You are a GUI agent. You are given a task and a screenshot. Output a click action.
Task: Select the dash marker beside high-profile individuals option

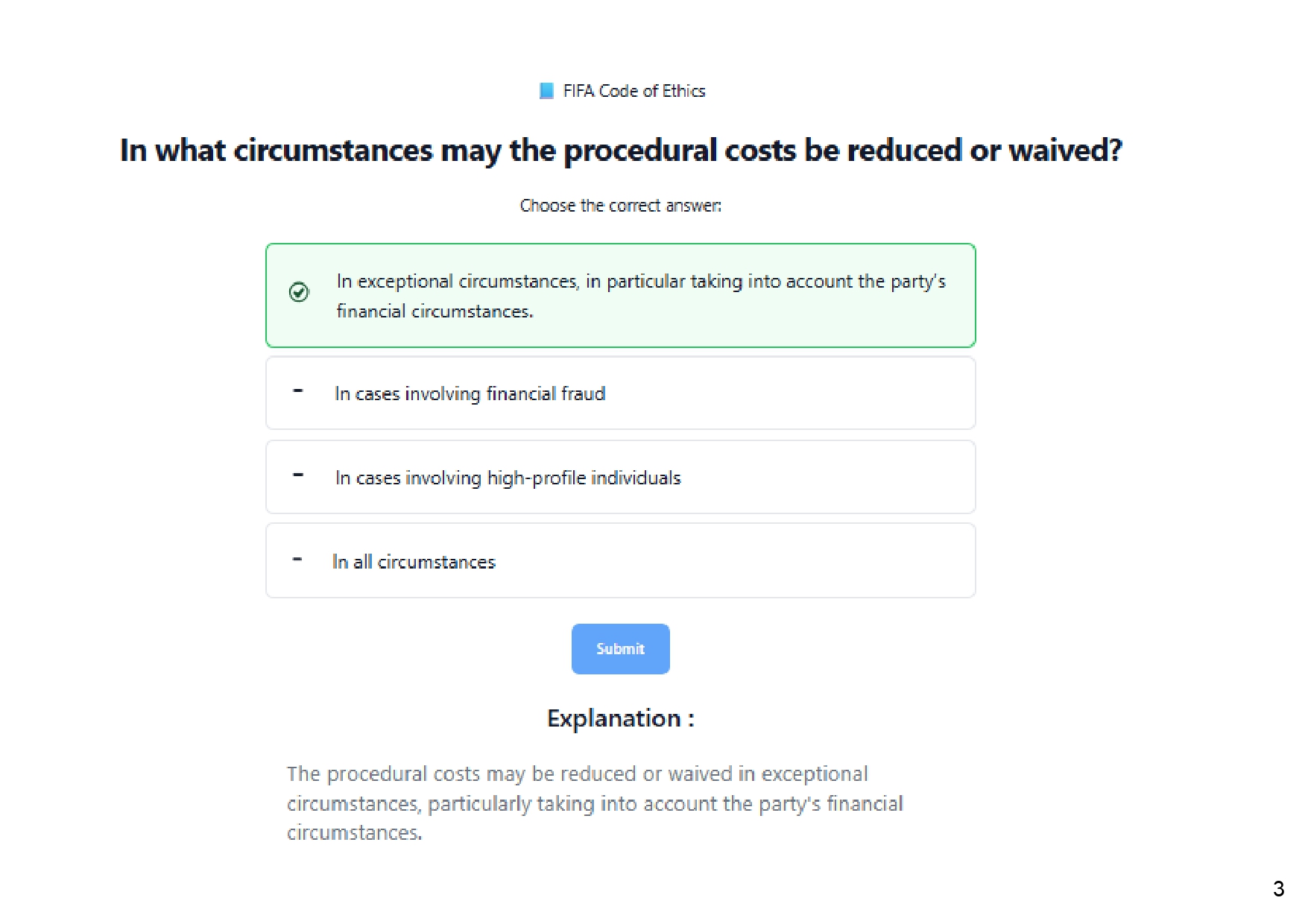point(298,475)
